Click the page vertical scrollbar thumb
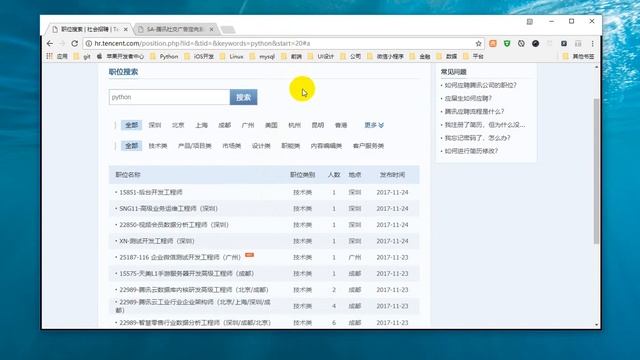 [596, 171]
